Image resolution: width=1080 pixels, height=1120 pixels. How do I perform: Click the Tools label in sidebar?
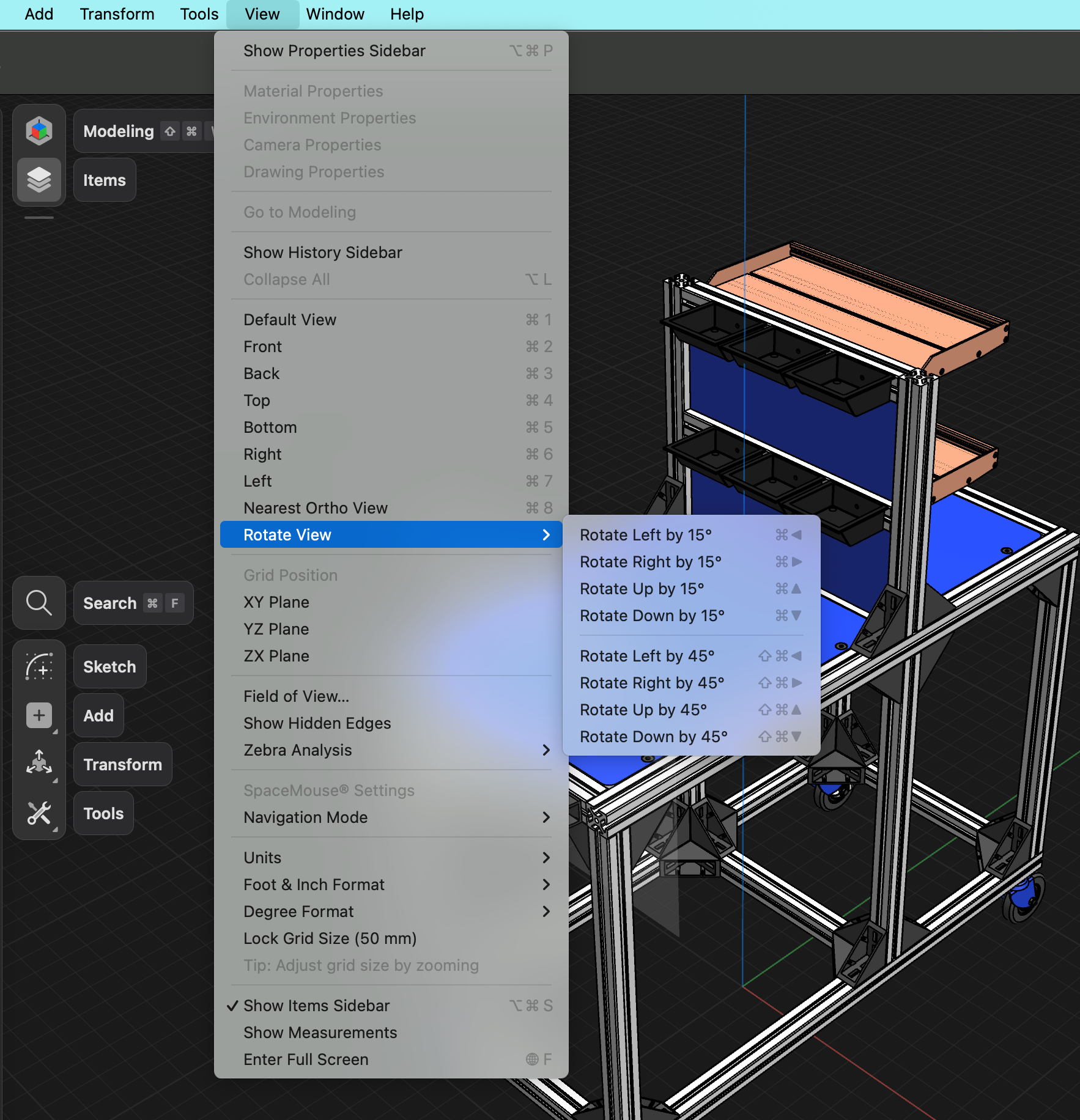coord(103,813)
